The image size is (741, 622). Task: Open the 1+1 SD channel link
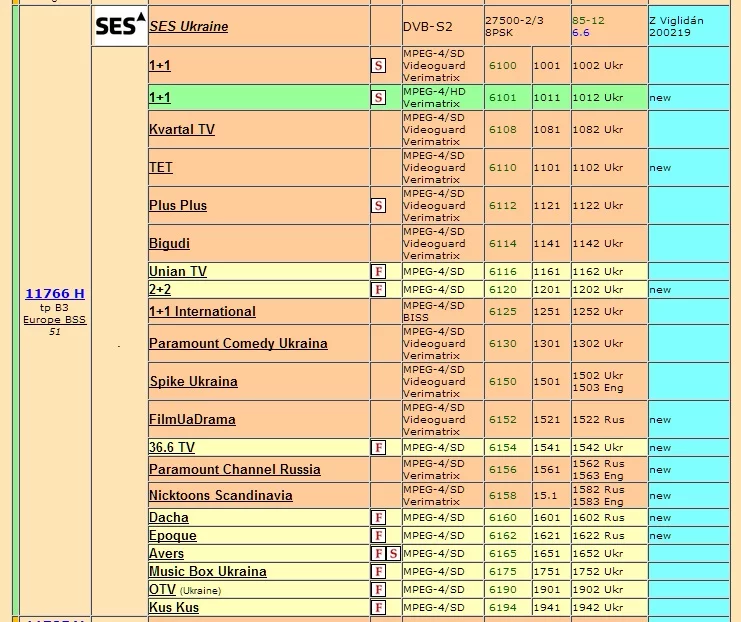[160, 65]
